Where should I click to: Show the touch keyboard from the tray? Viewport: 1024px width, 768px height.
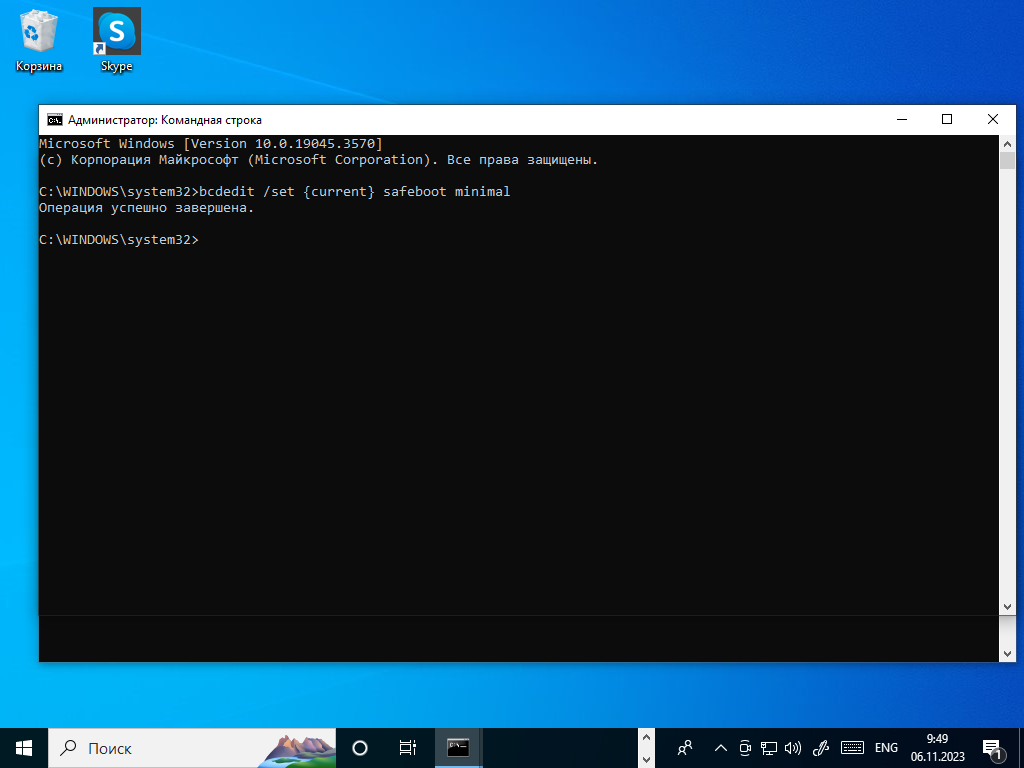point(852,748)
